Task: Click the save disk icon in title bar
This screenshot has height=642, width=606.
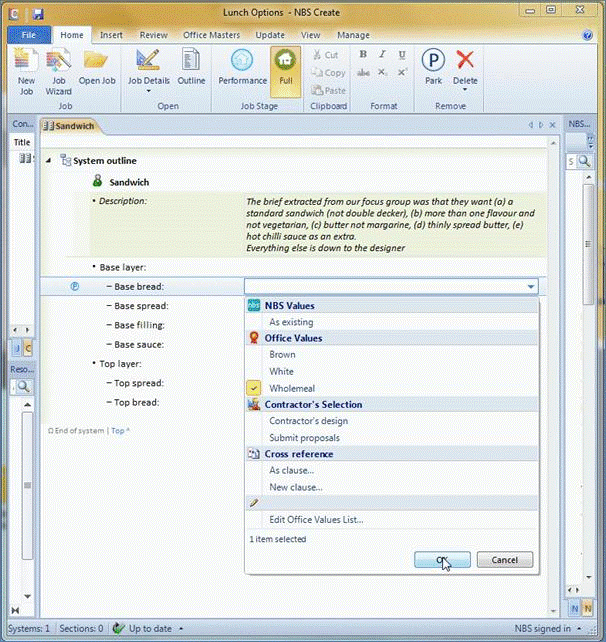Action: [x=38, y=14]
